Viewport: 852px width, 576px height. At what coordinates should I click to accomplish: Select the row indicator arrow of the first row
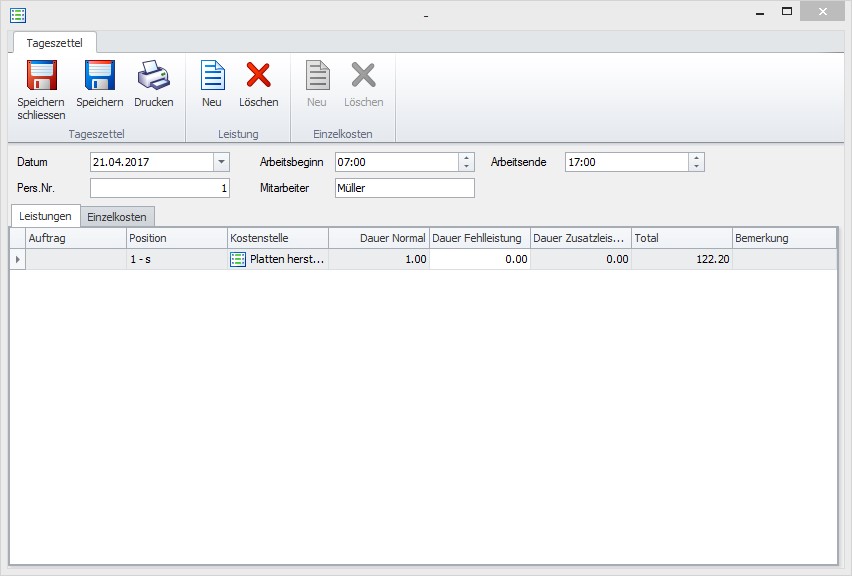17,259
